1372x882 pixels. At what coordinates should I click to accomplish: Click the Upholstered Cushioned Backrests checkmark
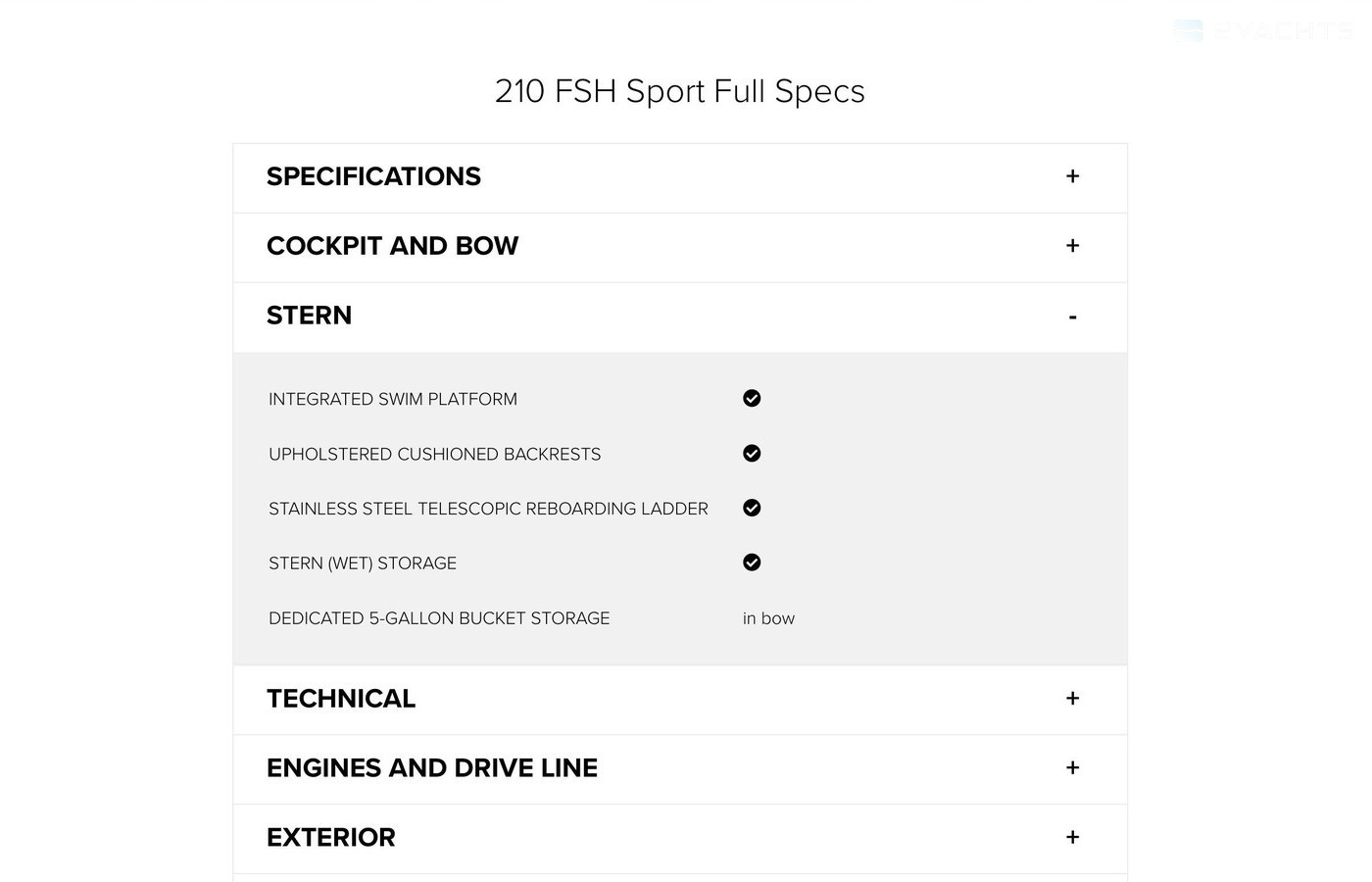pos(752,454)
